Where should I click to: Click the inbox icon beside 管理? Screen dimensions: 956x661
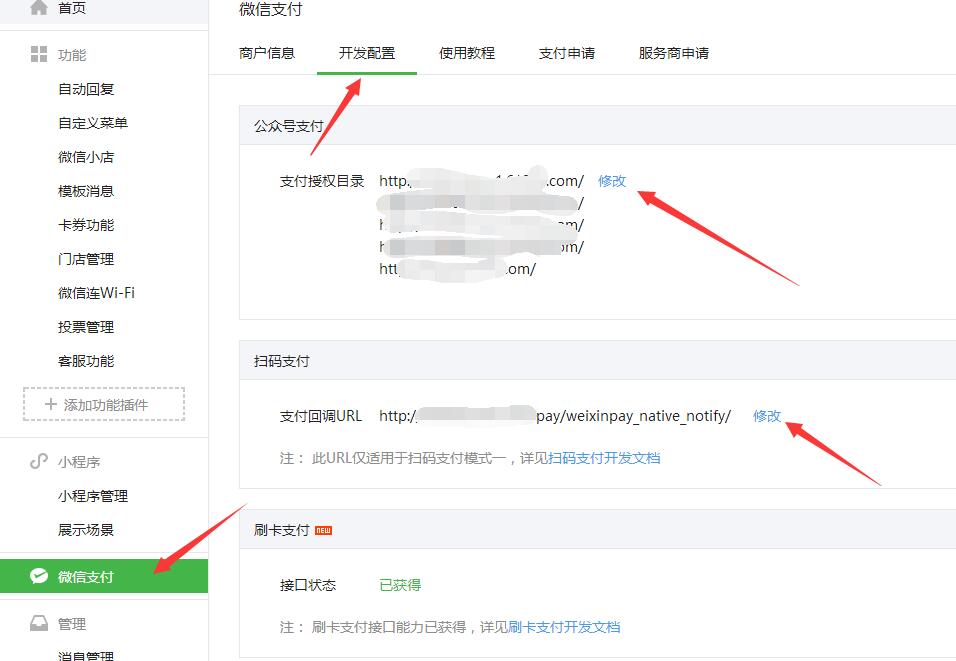39,623
